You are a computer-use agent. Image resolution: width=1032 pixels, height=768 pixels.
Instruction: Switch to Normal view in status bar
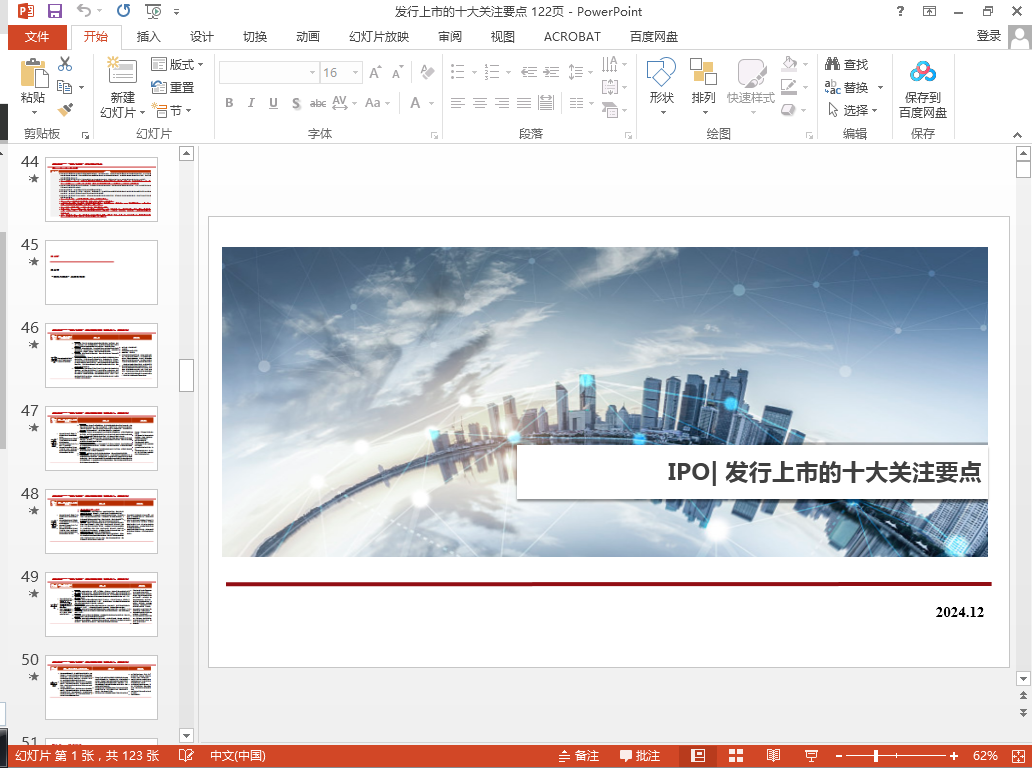(x=698, y=755)
